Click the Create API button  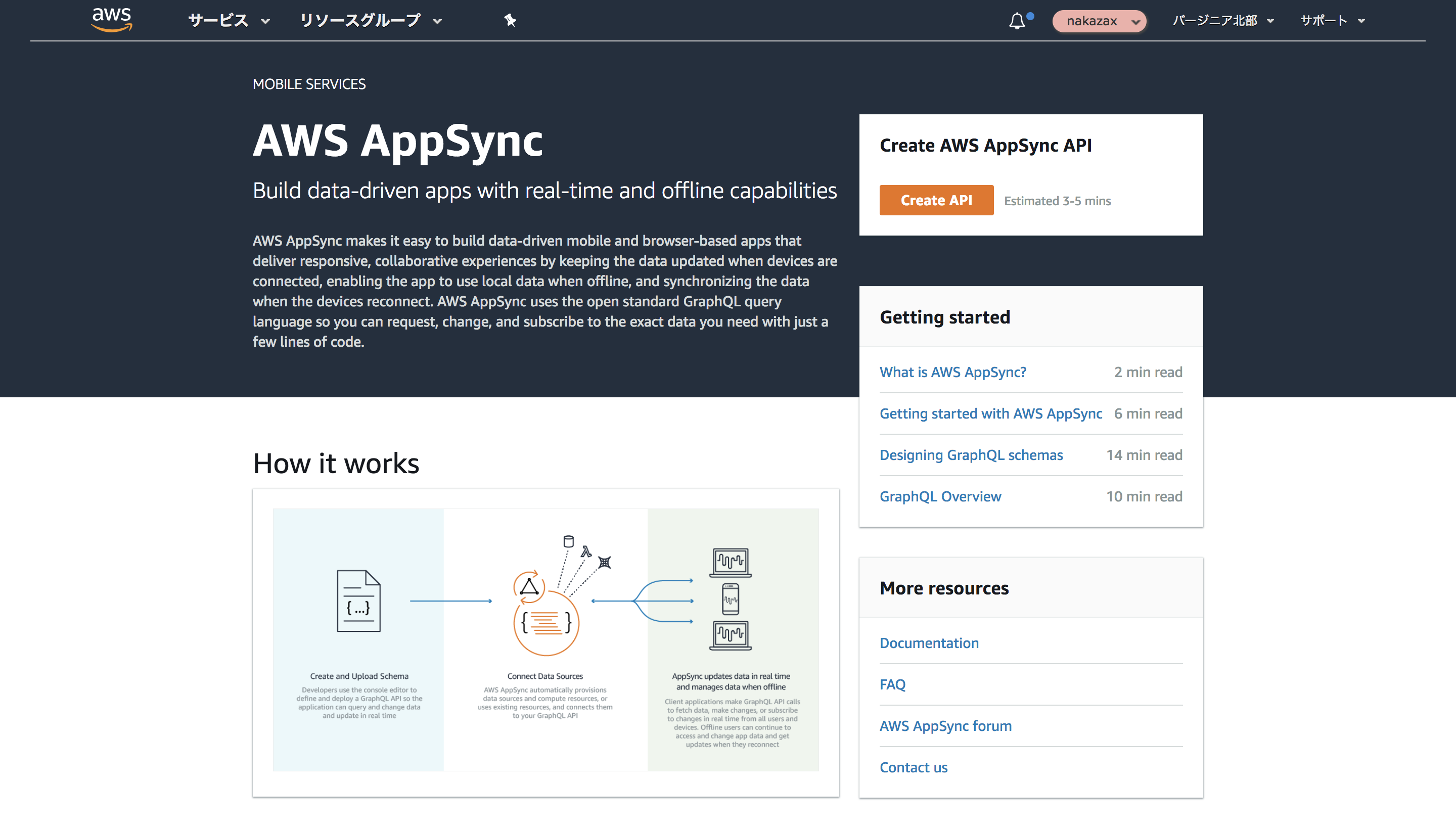point(936,200)
